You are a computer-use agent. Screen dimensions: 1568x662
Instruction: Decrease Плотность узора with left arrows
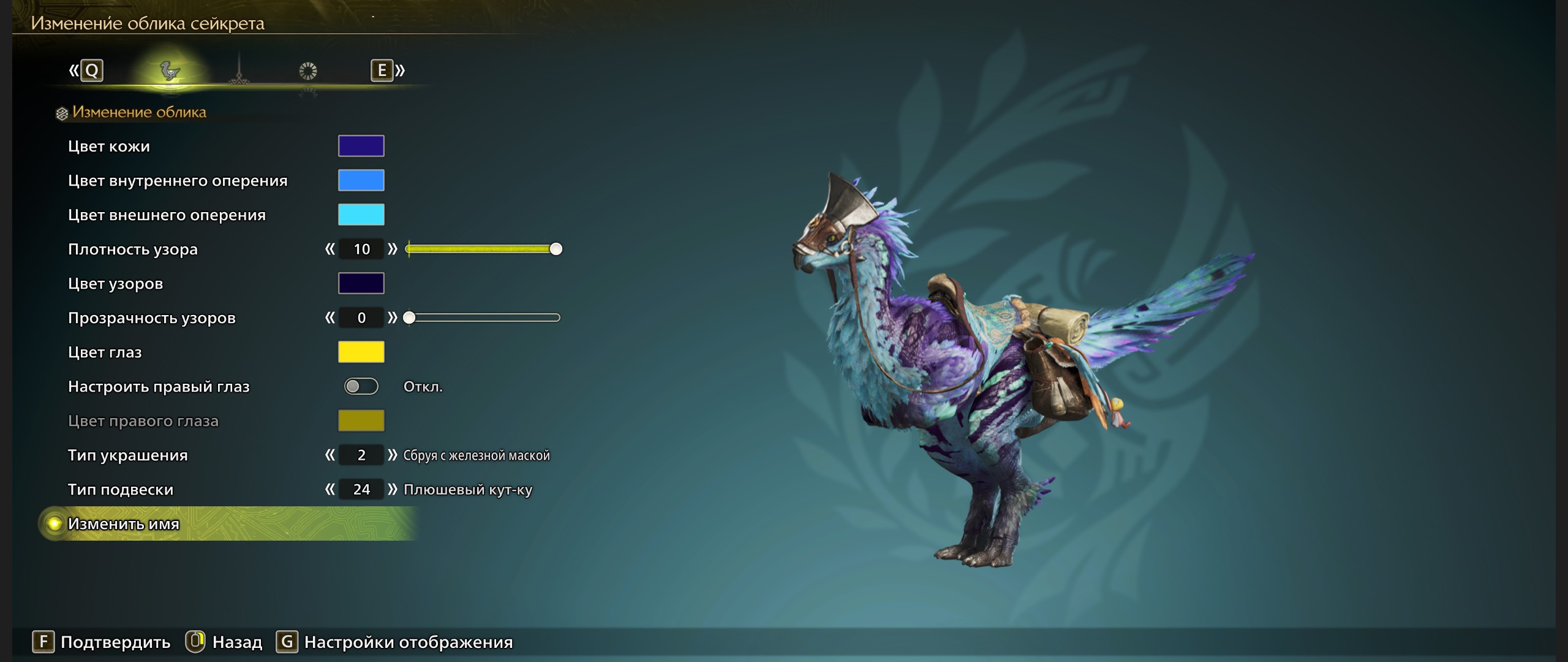point(330,249)
